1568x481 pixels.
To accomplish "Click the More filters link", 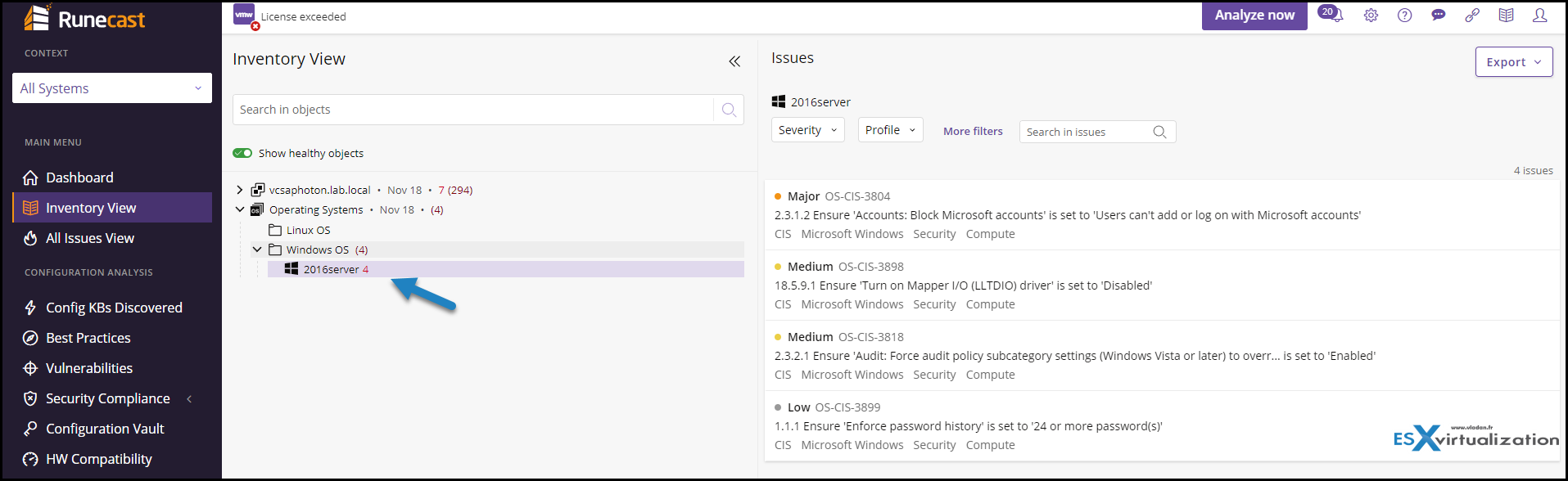I will pyautogui.click(x=973, y=131).
